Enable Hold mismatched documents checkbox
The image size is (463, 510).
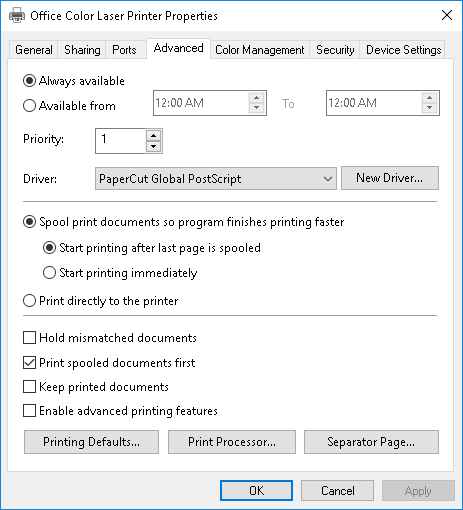click(29, 337)
